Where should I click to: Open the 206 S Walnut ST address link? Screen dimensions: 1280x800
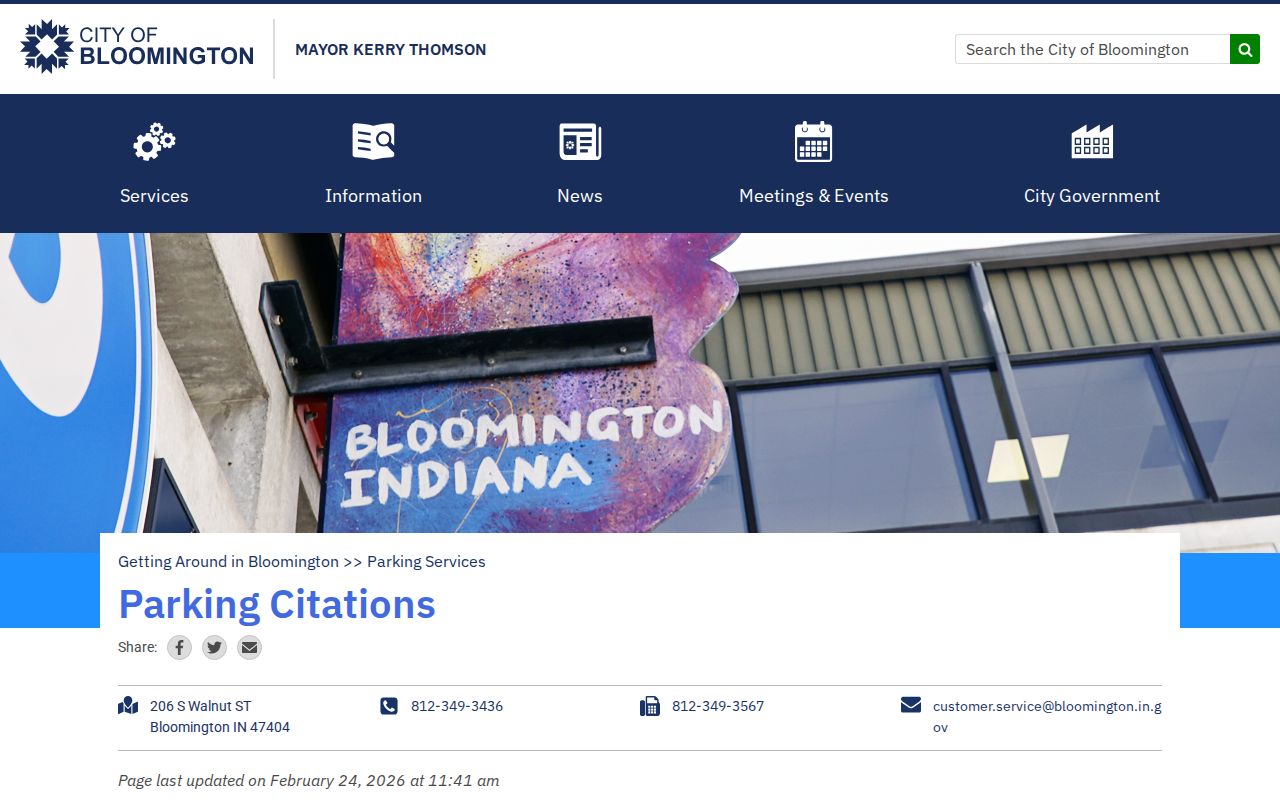point(220,717)
